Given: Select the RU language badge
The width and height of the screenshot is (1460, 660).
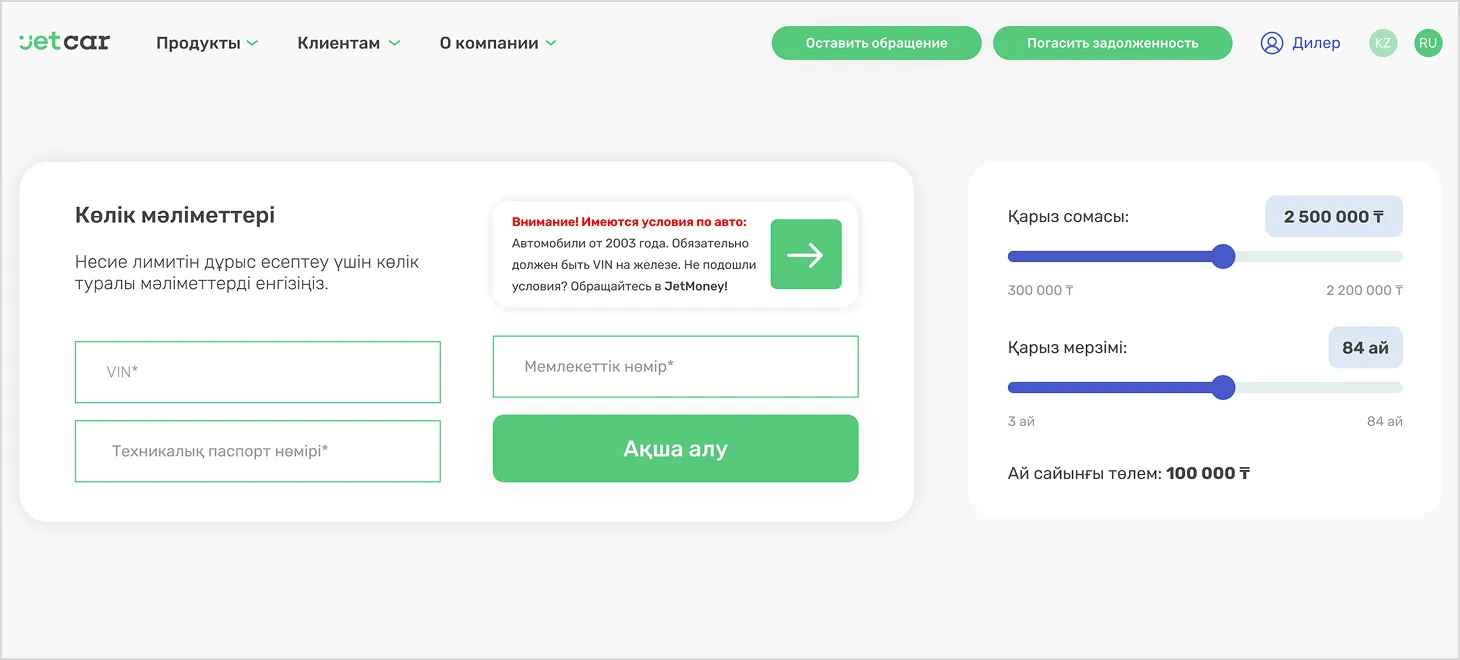Looking at the screenshot, I should [1428, 42].
